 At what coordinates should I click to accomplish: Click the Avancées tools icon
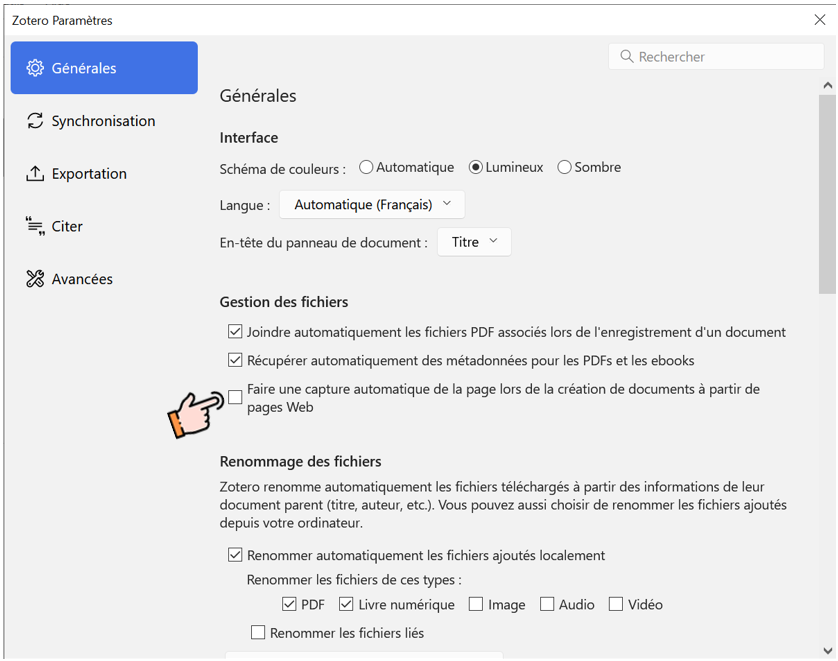[35, 279]
